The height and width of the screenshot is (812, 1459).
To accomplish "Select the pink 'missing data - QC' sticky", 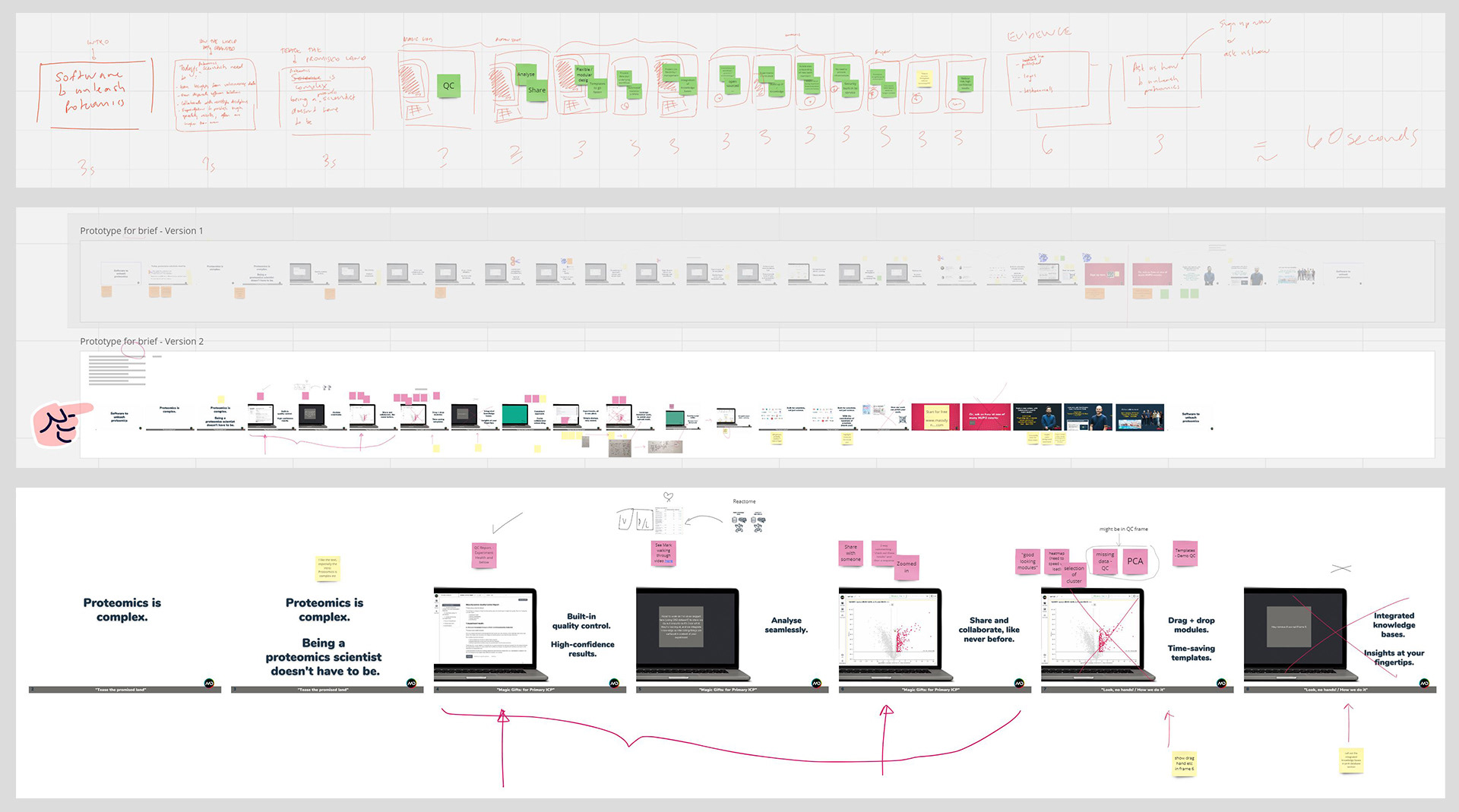I will [1105, 561].
